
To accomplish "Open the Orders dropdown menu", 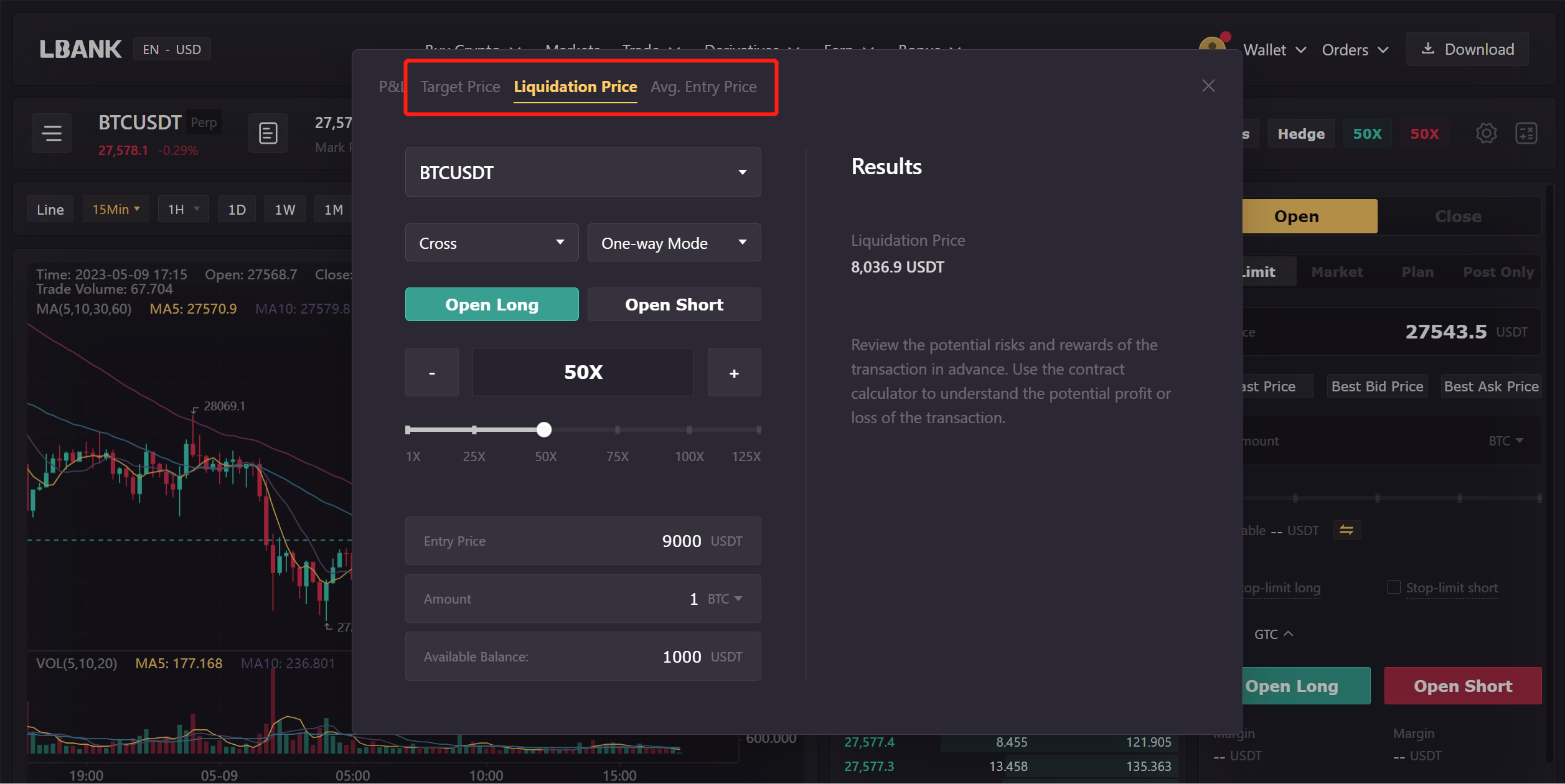I will [1355, 50].
